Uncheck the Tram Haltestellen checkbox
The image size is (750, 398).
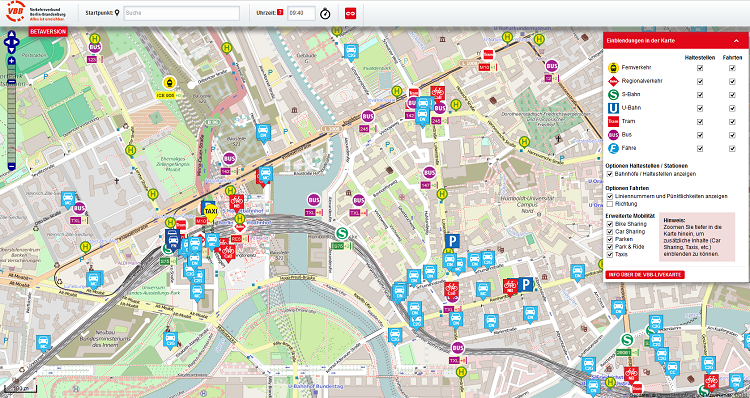[700, 122]
